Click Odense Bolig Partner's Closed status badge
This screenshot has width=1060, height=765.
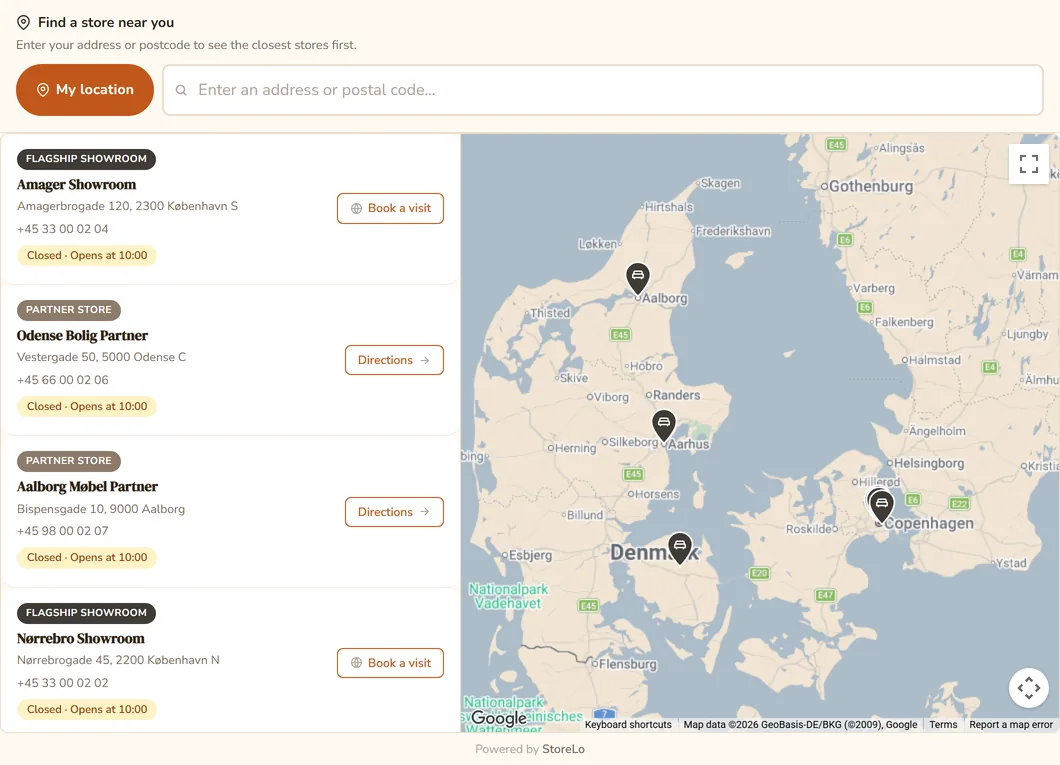[x=87, y=406]
